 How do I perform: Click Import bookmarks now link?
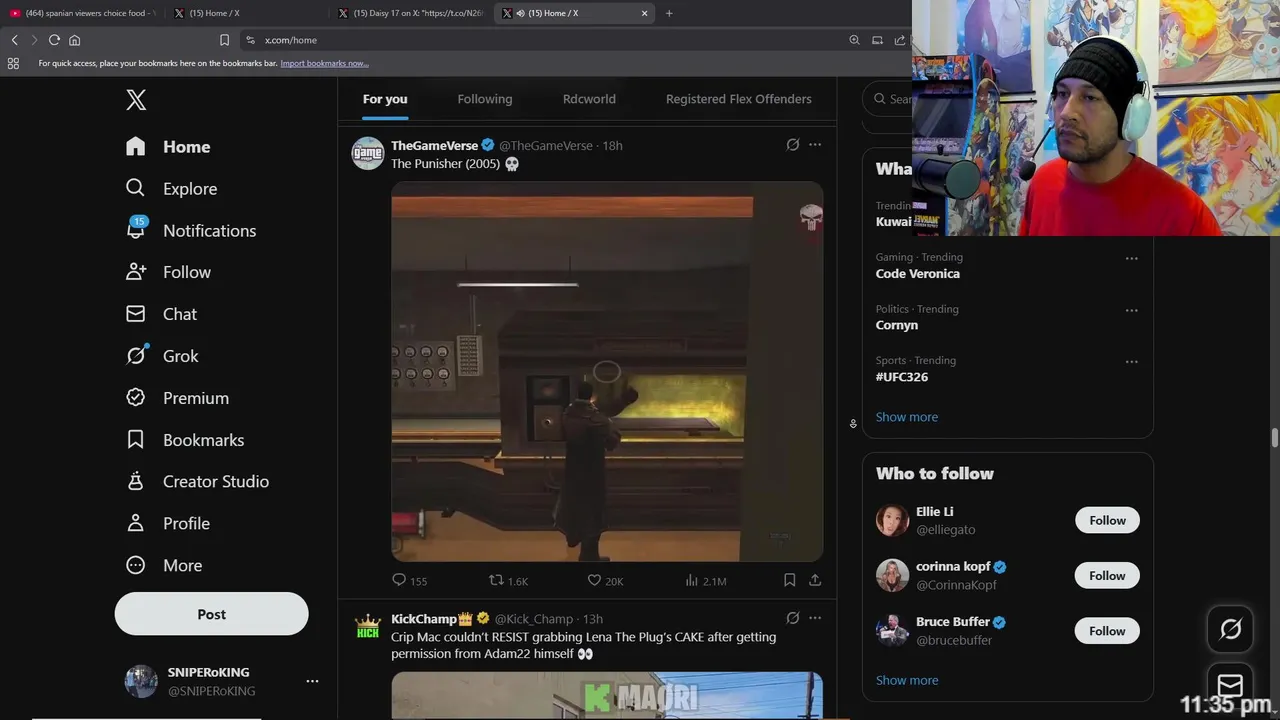(324, 63)
